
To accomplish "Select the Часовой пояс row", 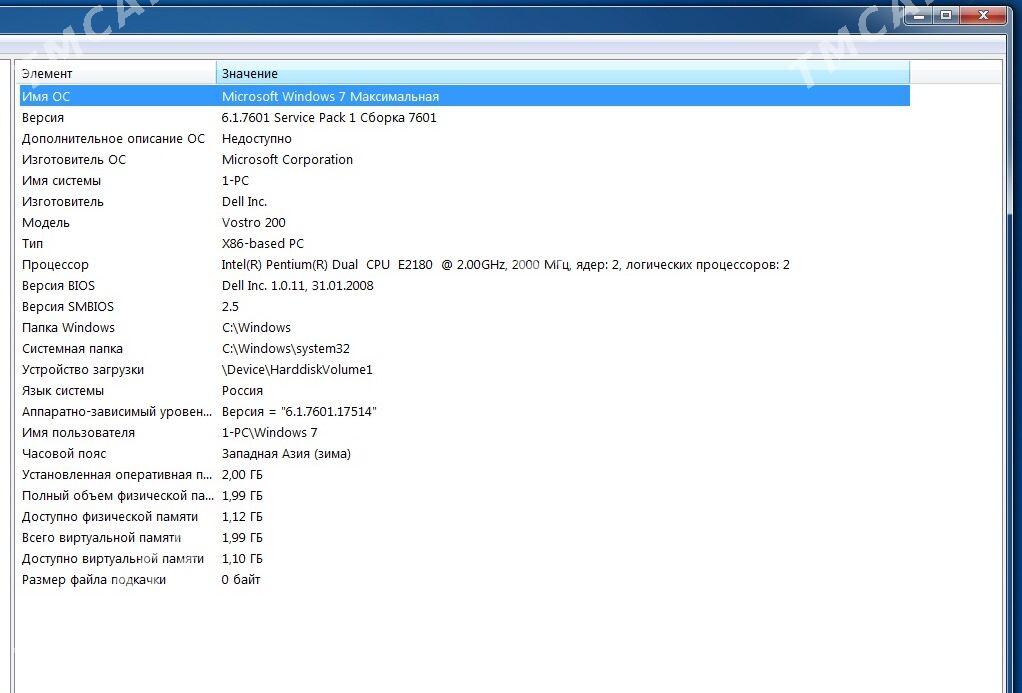I will 465,454.
